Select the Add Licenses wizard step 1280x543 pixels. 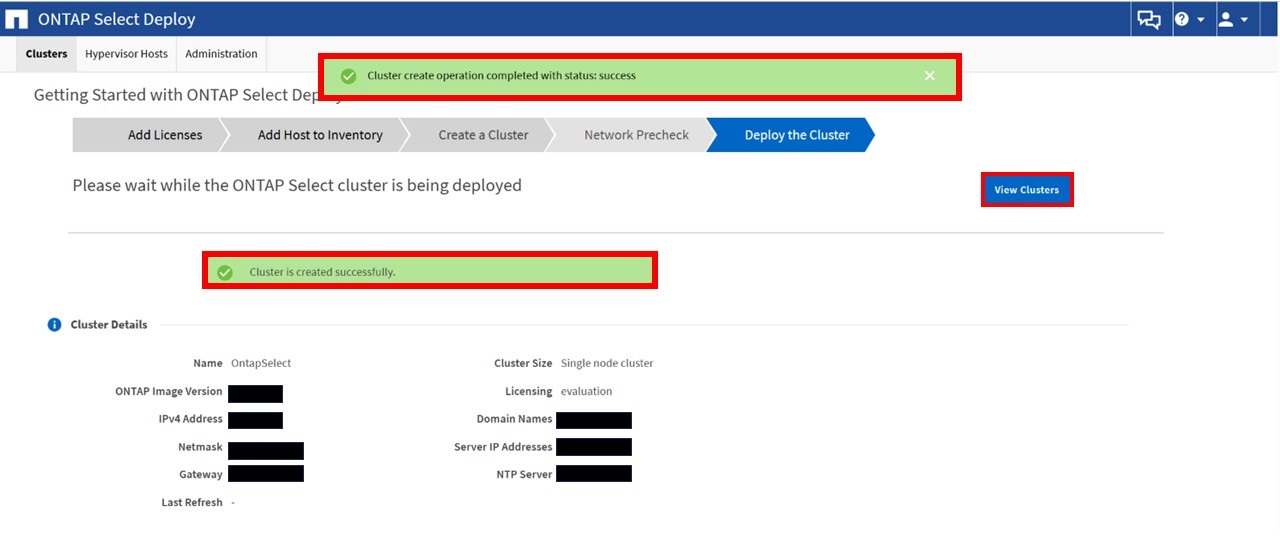coord(164,135)
